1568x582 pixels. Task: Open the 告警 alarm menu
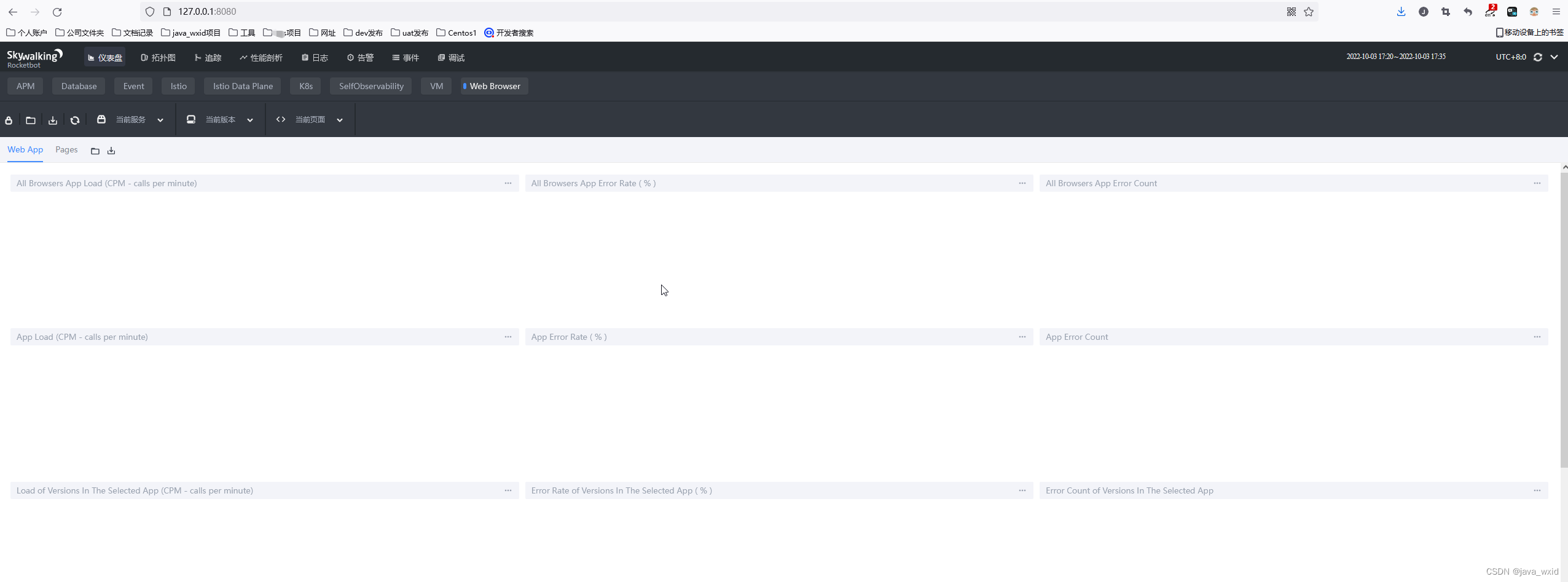click(x=360, y=58)
